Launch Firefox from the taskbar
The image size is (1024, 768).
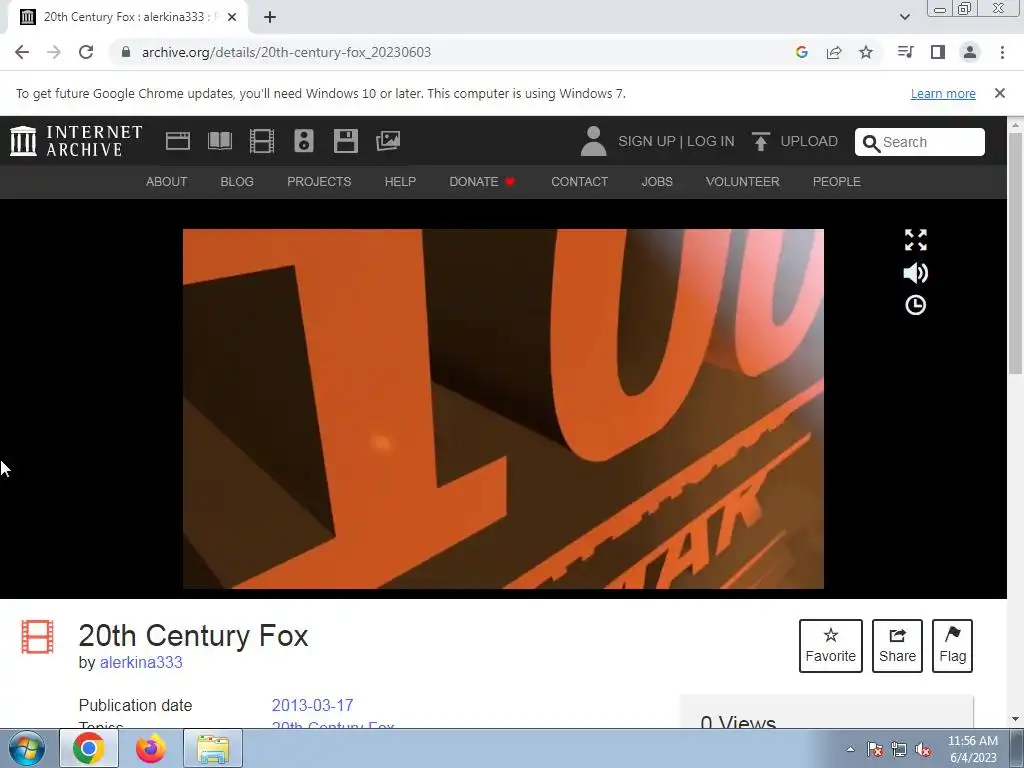point(151,748)
